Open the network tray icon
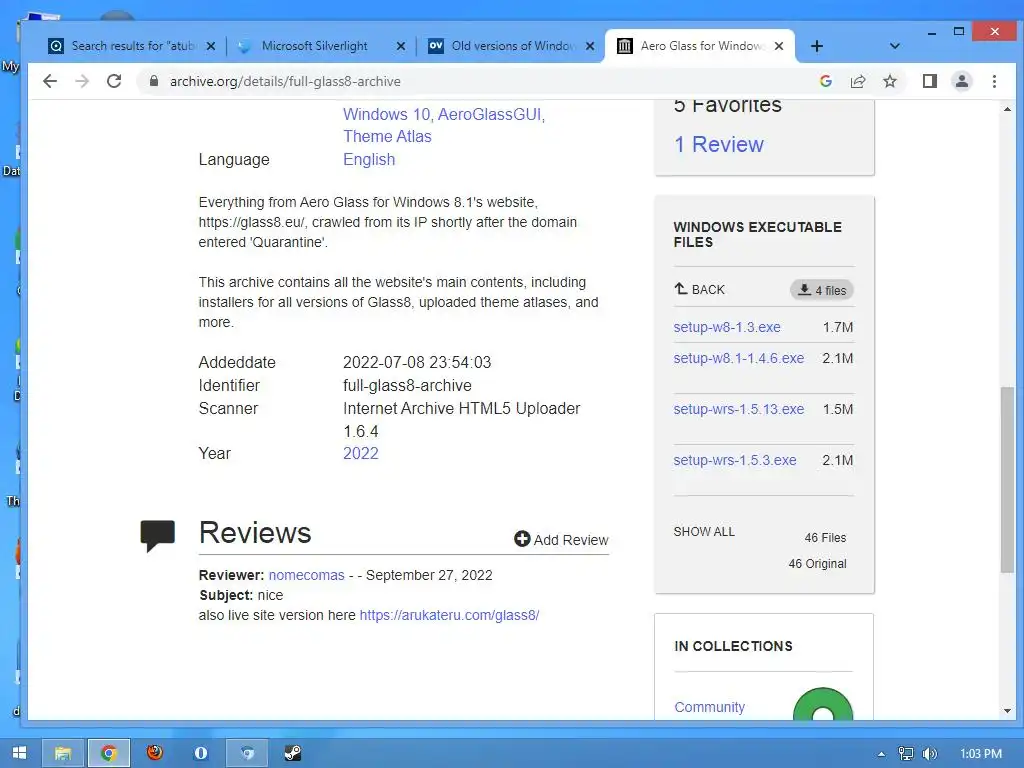This screenshot has width=1024, height=768. point(905,754)
